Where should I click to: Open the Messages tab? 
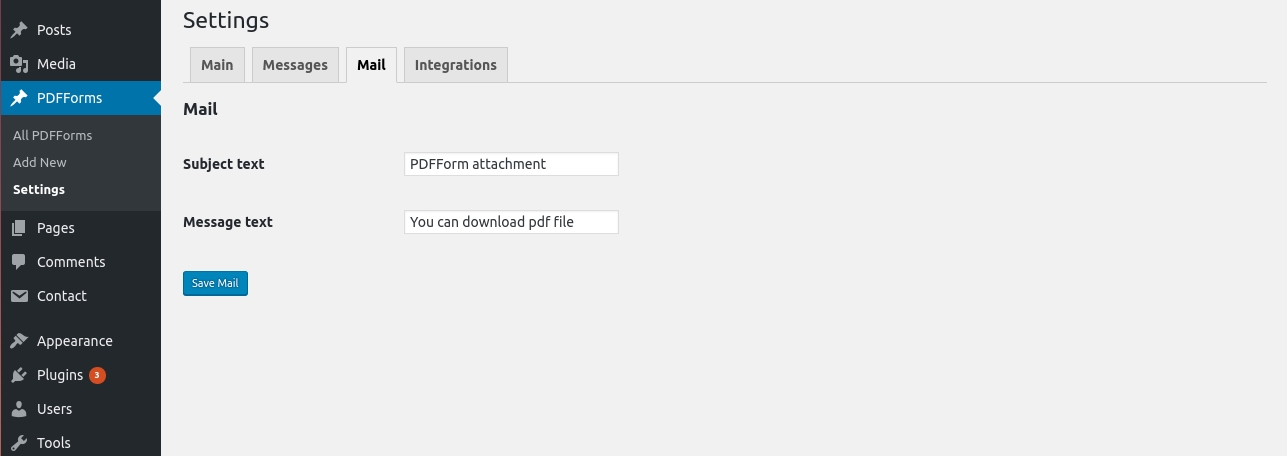pos(295,65)
